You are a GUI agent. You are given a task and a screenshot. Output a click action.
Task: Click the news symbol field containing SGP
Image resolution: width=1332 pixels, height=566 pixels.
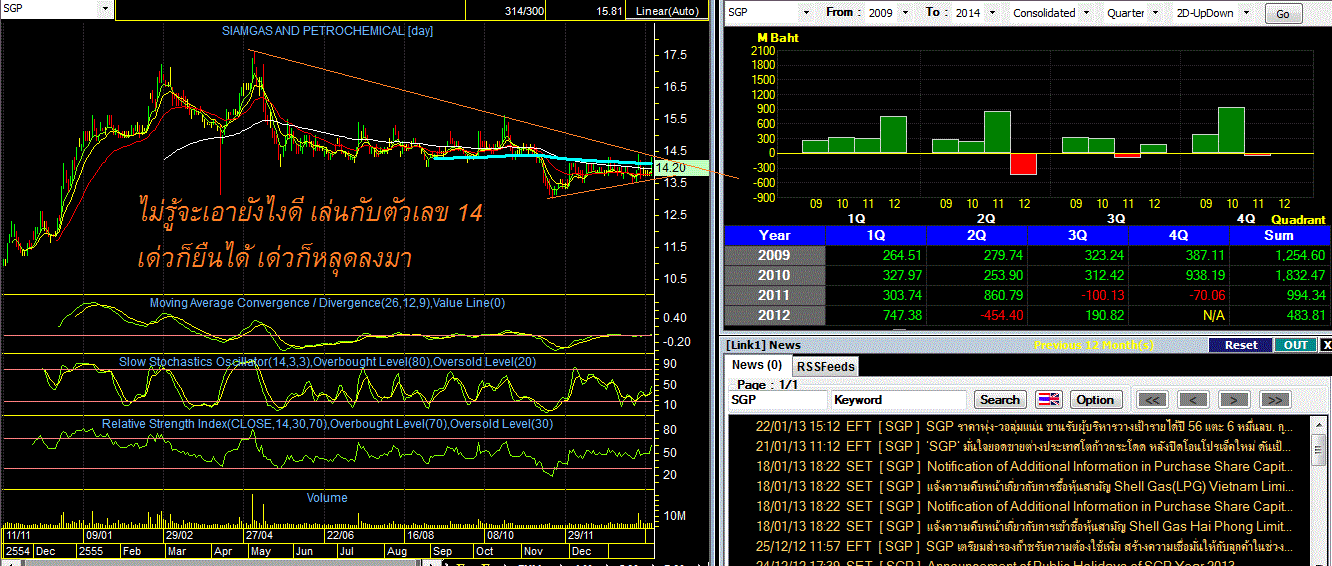(777, 399)
